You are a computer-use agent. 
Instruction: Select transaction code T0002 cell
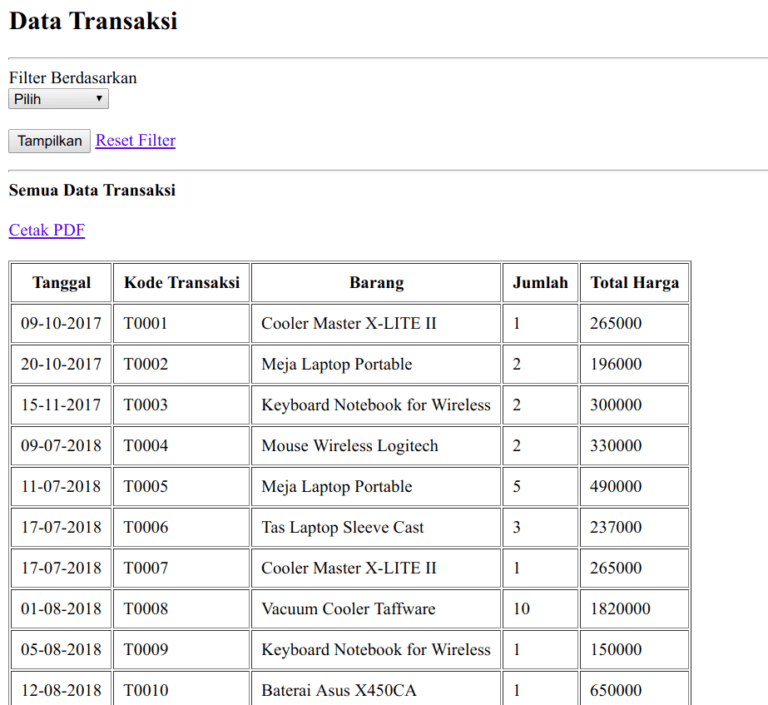pyautogui.click(x=181, y=364)
